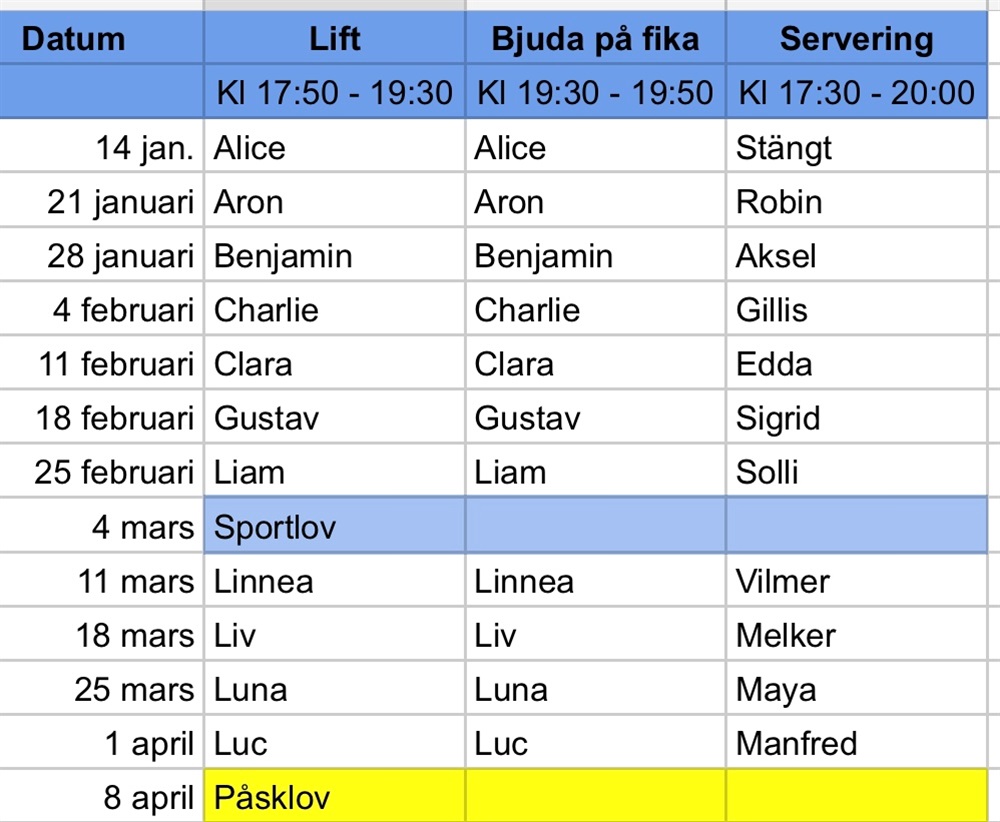Click the blue Sportlov cell
This screenshot has width=1000, height=822.
[x=334, y=526]
